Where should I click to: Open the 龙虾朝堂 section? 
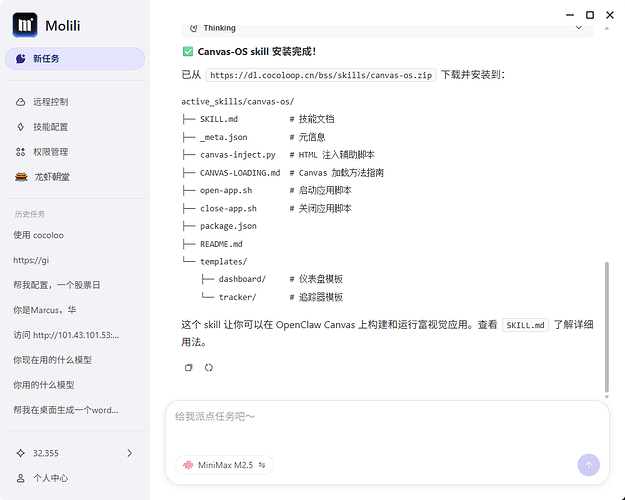click(50, 177)
